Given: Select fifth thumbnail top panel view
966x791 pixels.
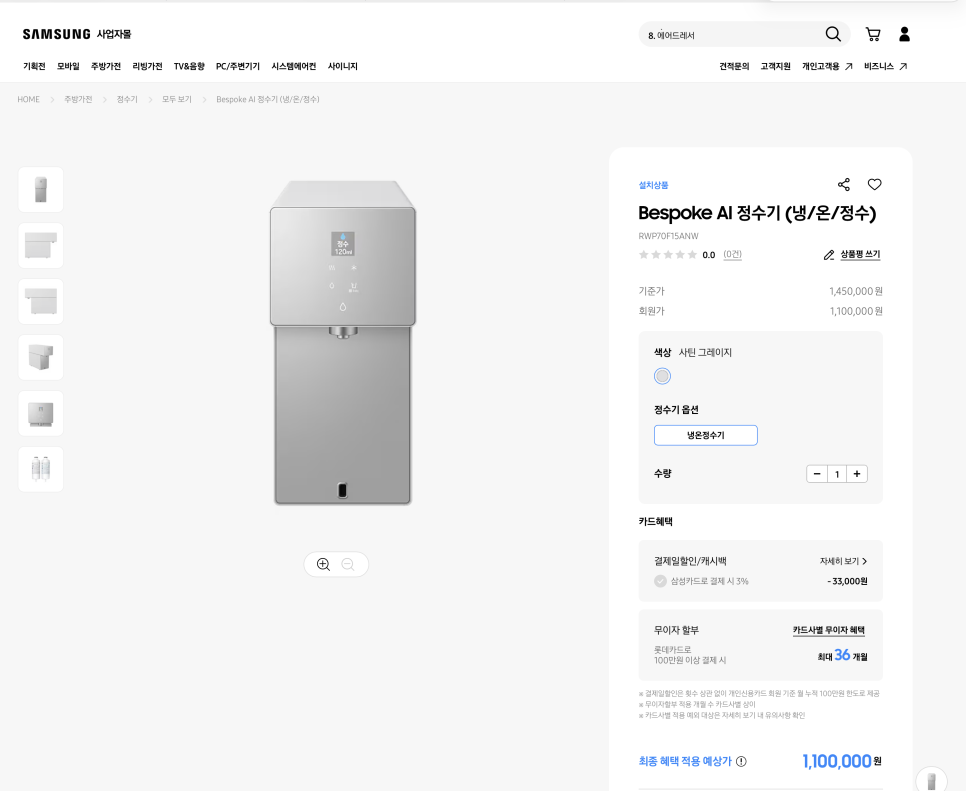Looking at the screenshot, I should pyautogui.click(x=41, y=413).
